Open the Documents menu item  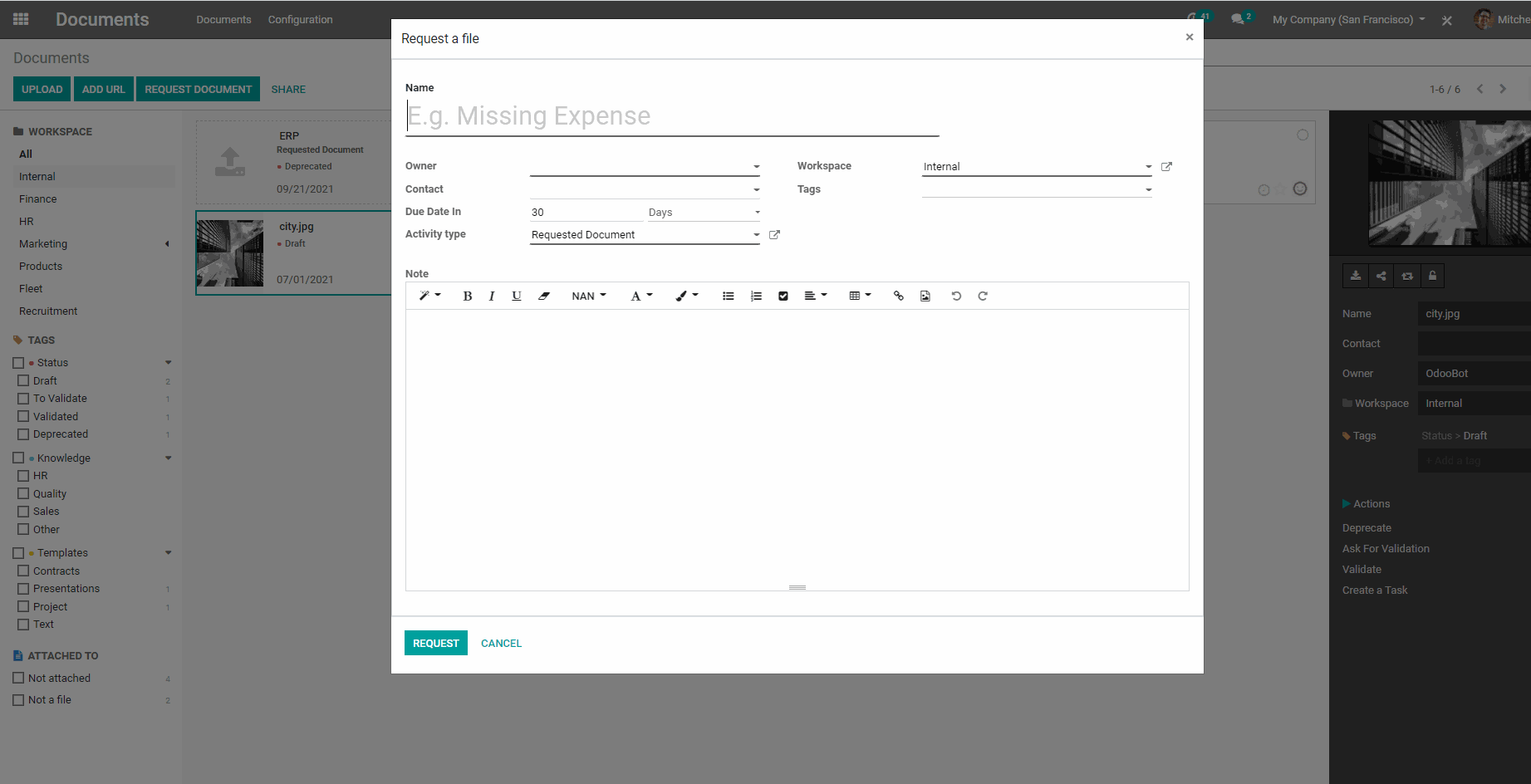(x=223, y=19)
